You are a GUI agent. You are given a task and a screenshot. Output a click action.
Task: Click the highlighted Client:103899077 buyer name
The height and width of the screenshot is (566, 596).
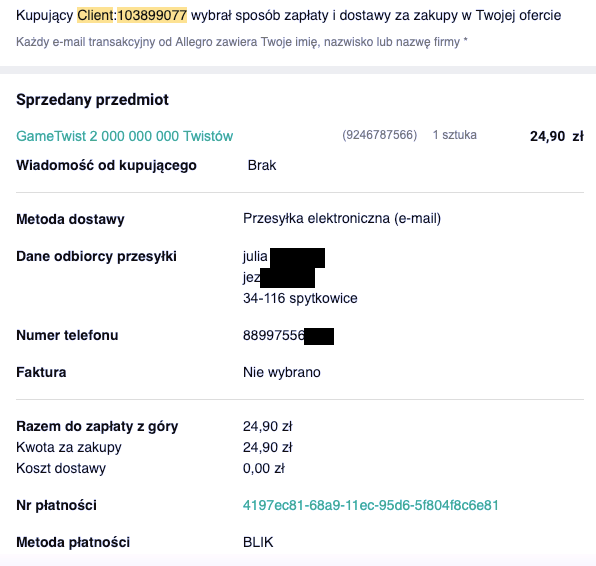pos(132,15)
